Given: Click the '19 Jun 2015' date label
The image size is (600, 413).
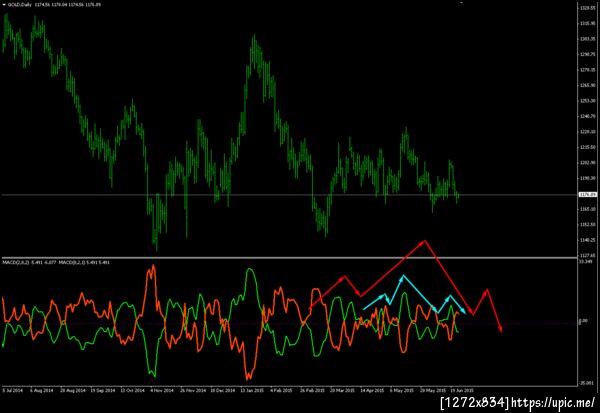Looking at the screenshot, I should click(462, 390).
